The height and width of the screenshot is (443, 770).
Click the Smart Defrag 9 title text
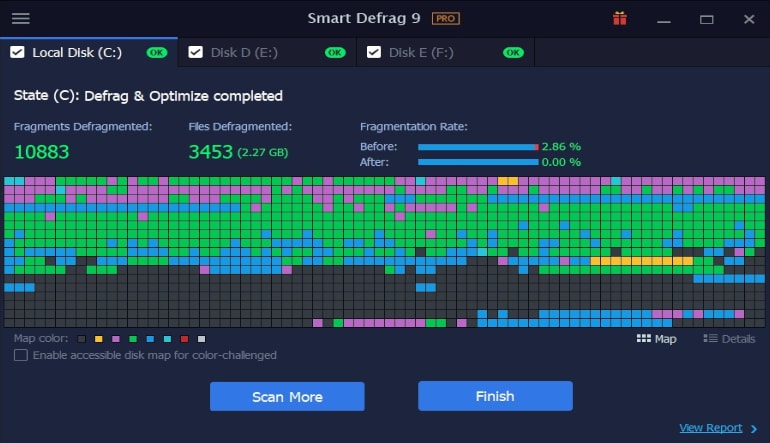coord(364,18)
